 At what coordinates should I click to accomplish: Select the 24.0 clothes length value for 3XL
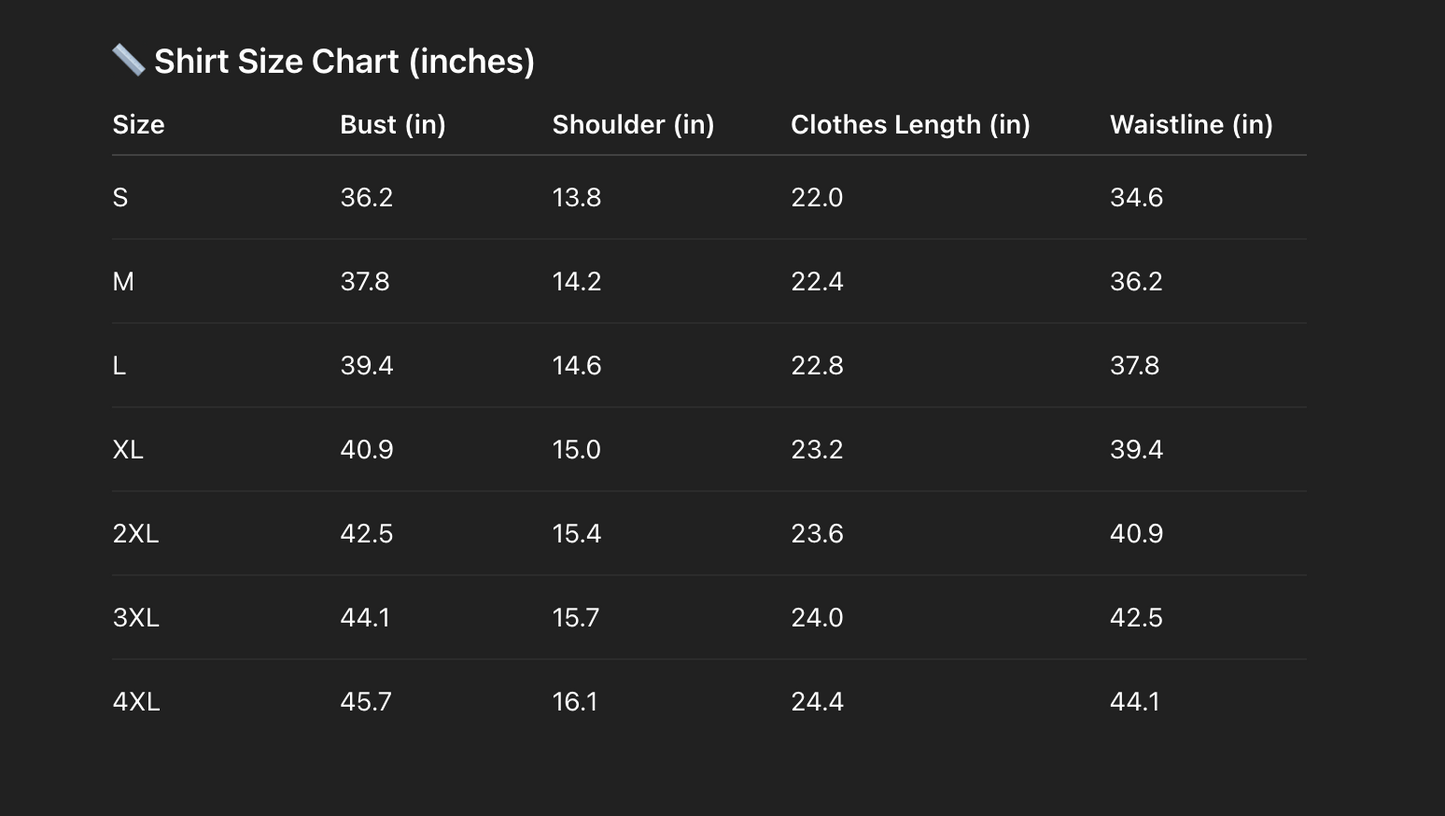[817, 618]
